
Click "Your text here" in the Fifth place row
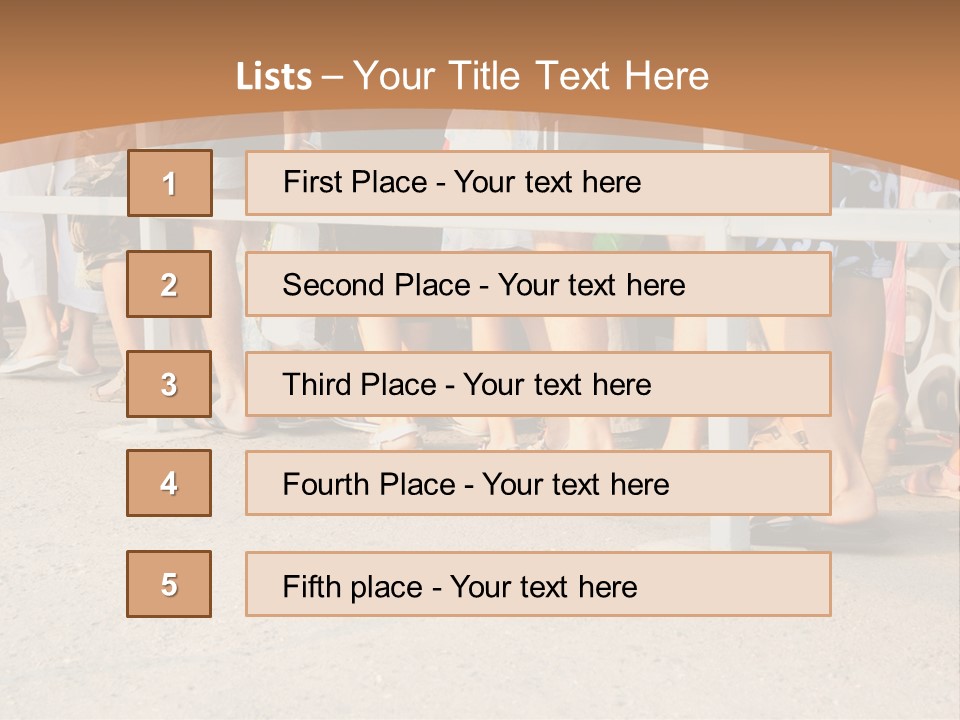pyautogui.click(x=544, y=586)
